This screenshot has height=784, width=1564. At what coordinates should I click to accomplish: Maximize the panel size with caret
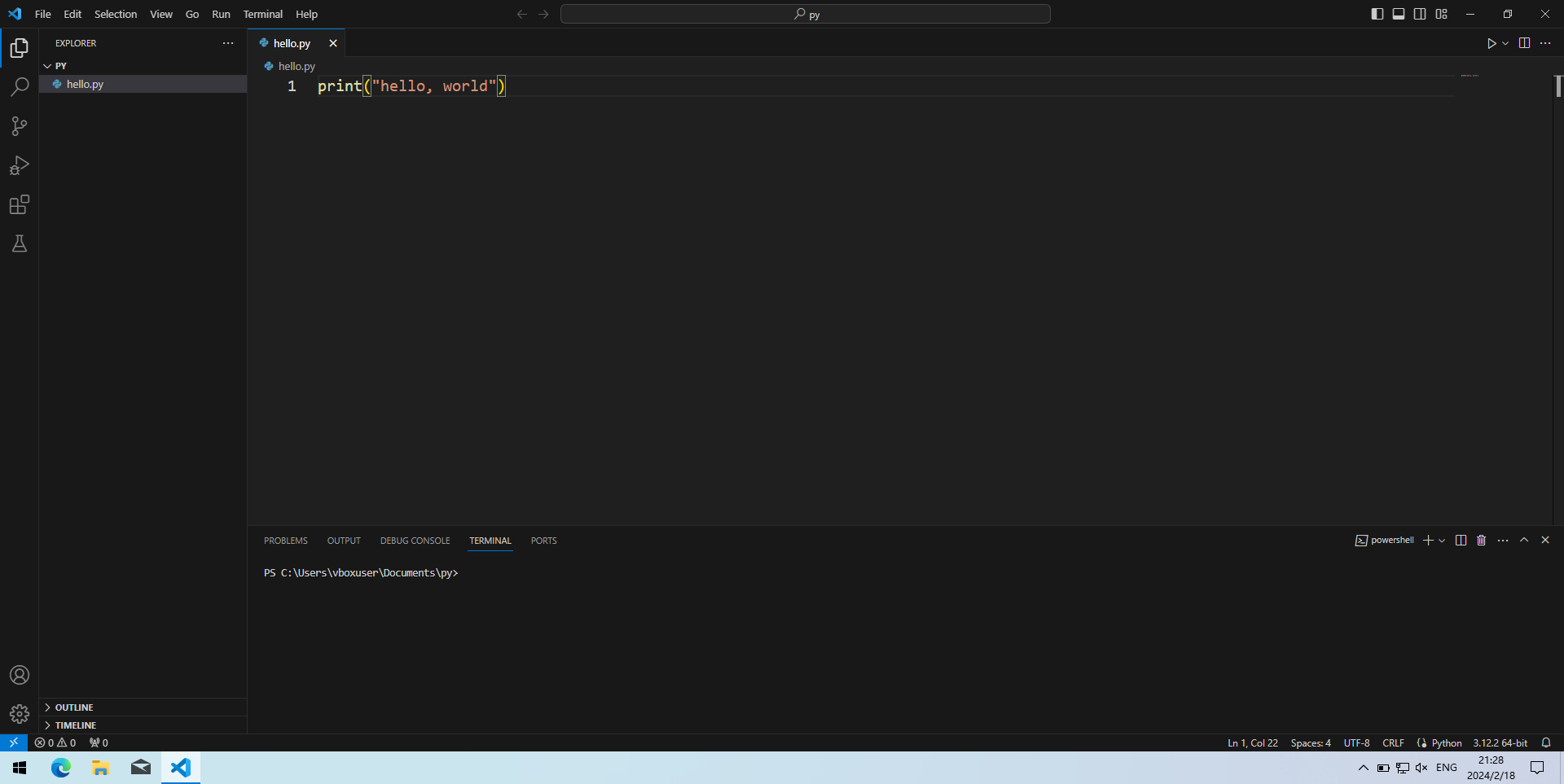pyautogui.click(x=1524, y=540)
